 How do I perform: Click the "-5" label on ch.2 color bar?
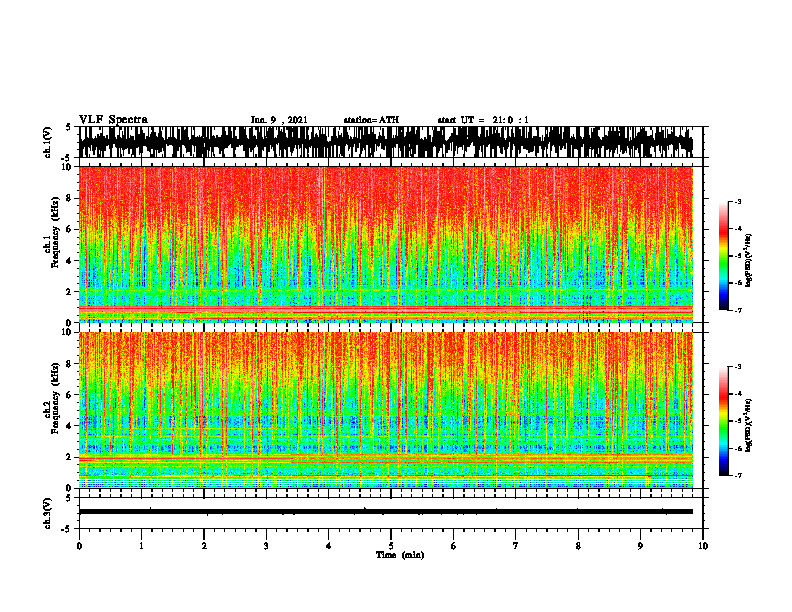(737, 421)
